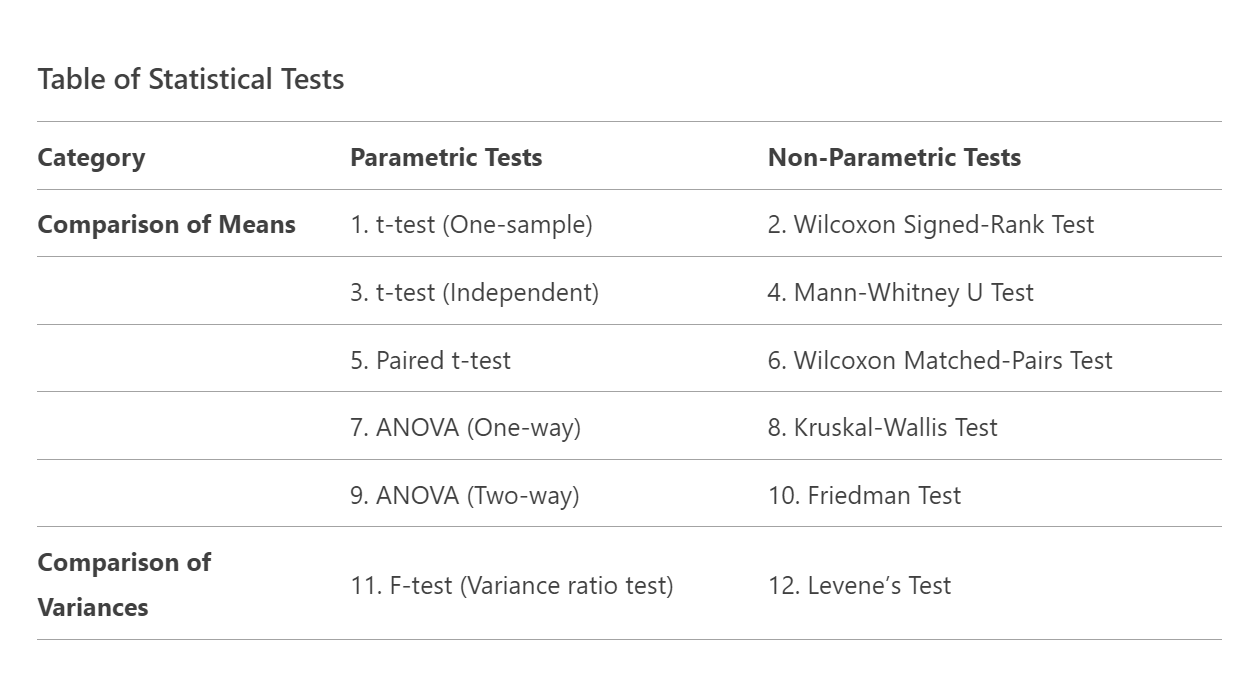
Task: Select the Wilcoxon Matched-Pairs Test cell
Action: 940,360
